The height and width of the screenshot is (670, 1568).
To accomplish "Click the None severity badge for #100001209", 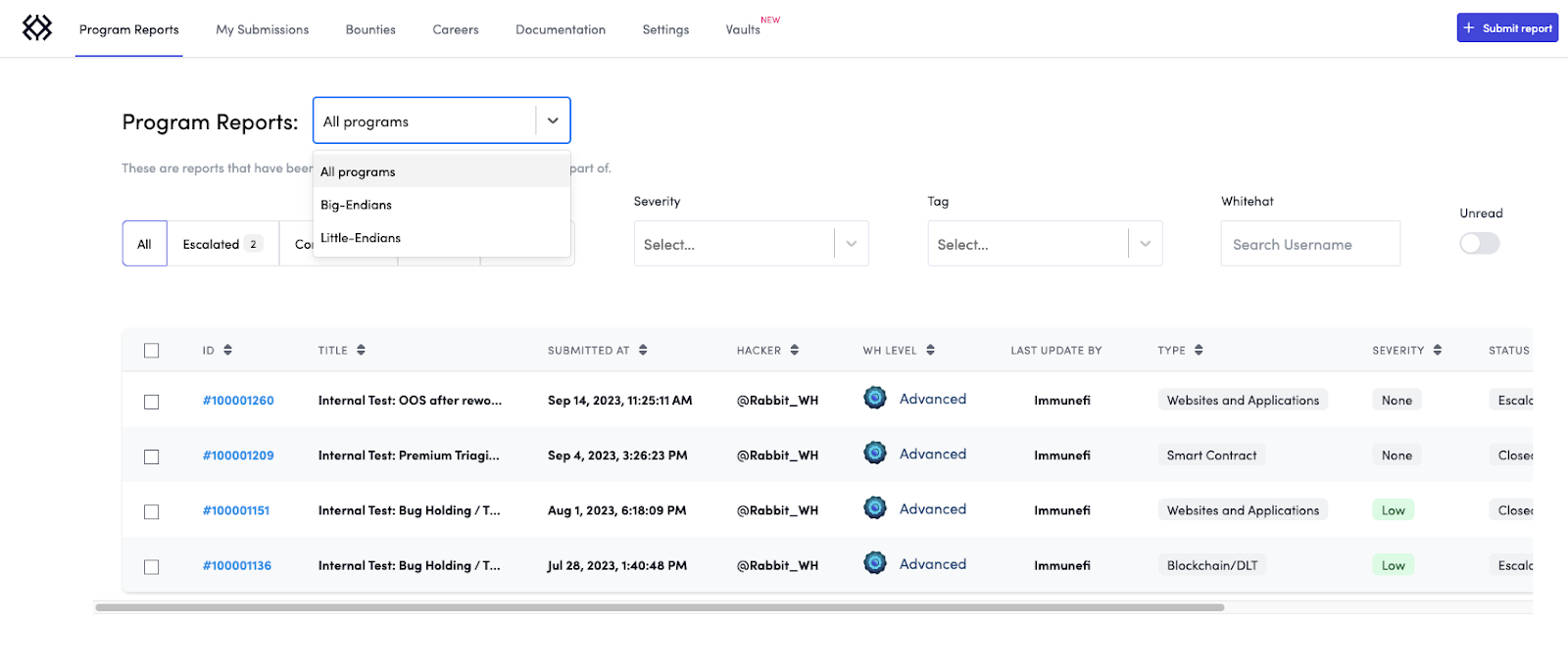I will 1397,455.
